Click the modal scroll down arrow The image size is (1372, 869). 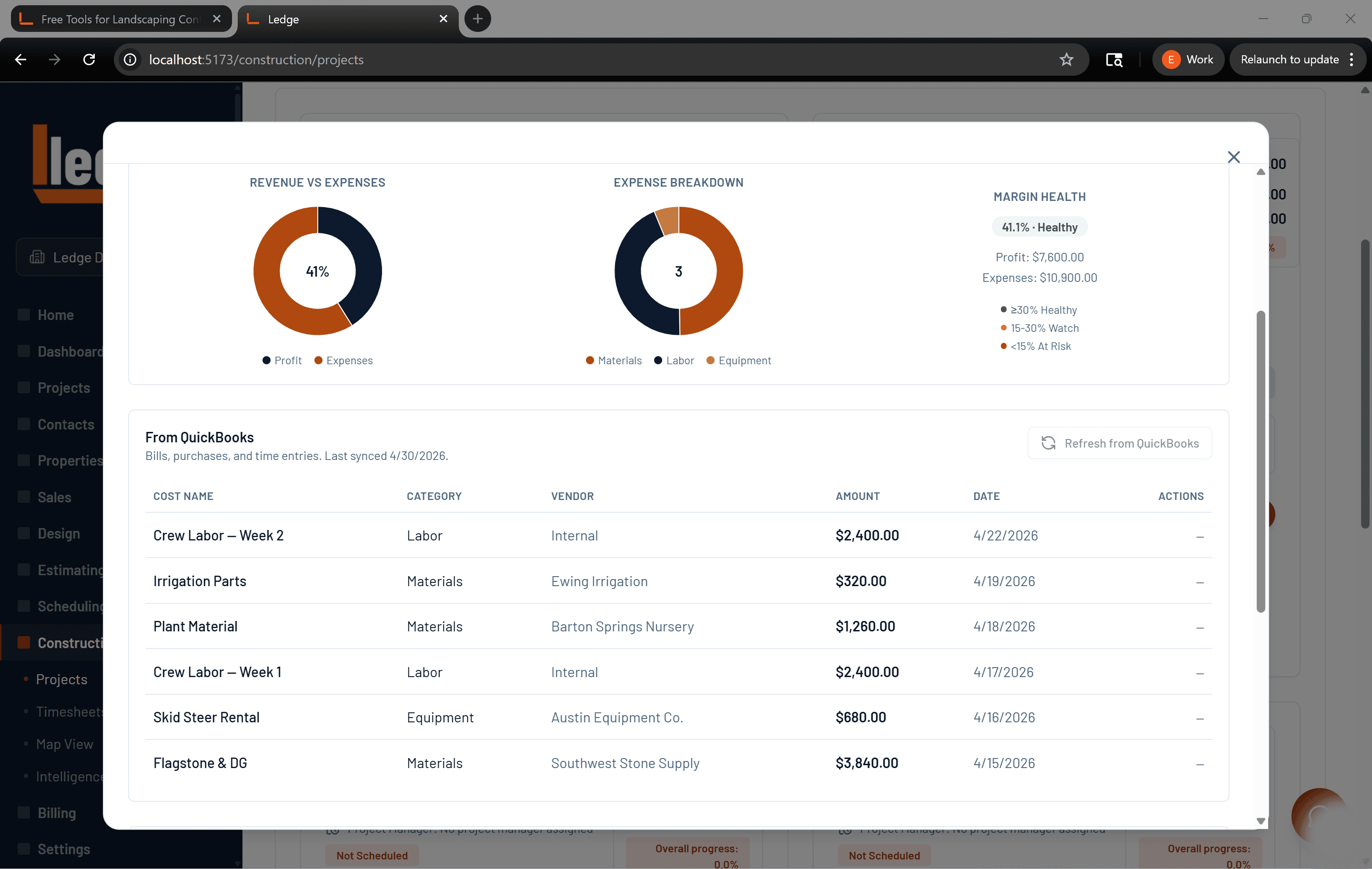pos(1261,820)
